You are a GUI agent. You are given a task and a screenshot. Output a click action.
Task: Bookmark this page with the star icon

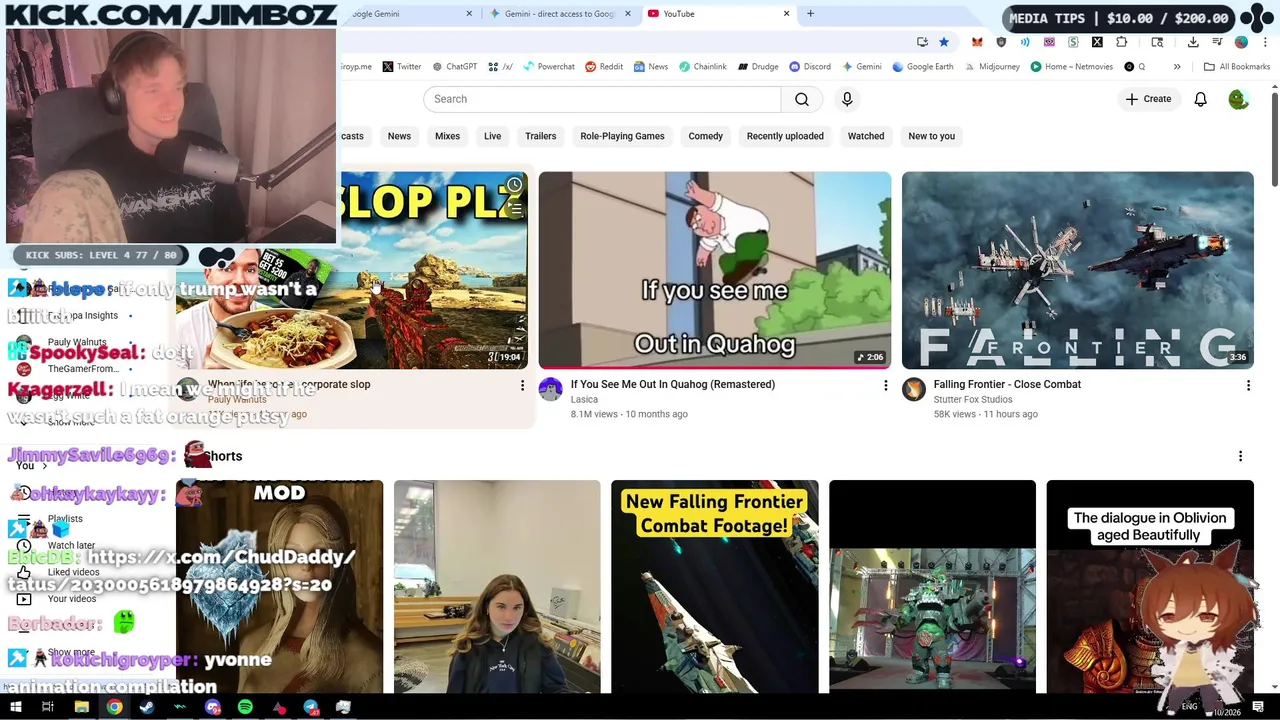(x=944, y=42)
